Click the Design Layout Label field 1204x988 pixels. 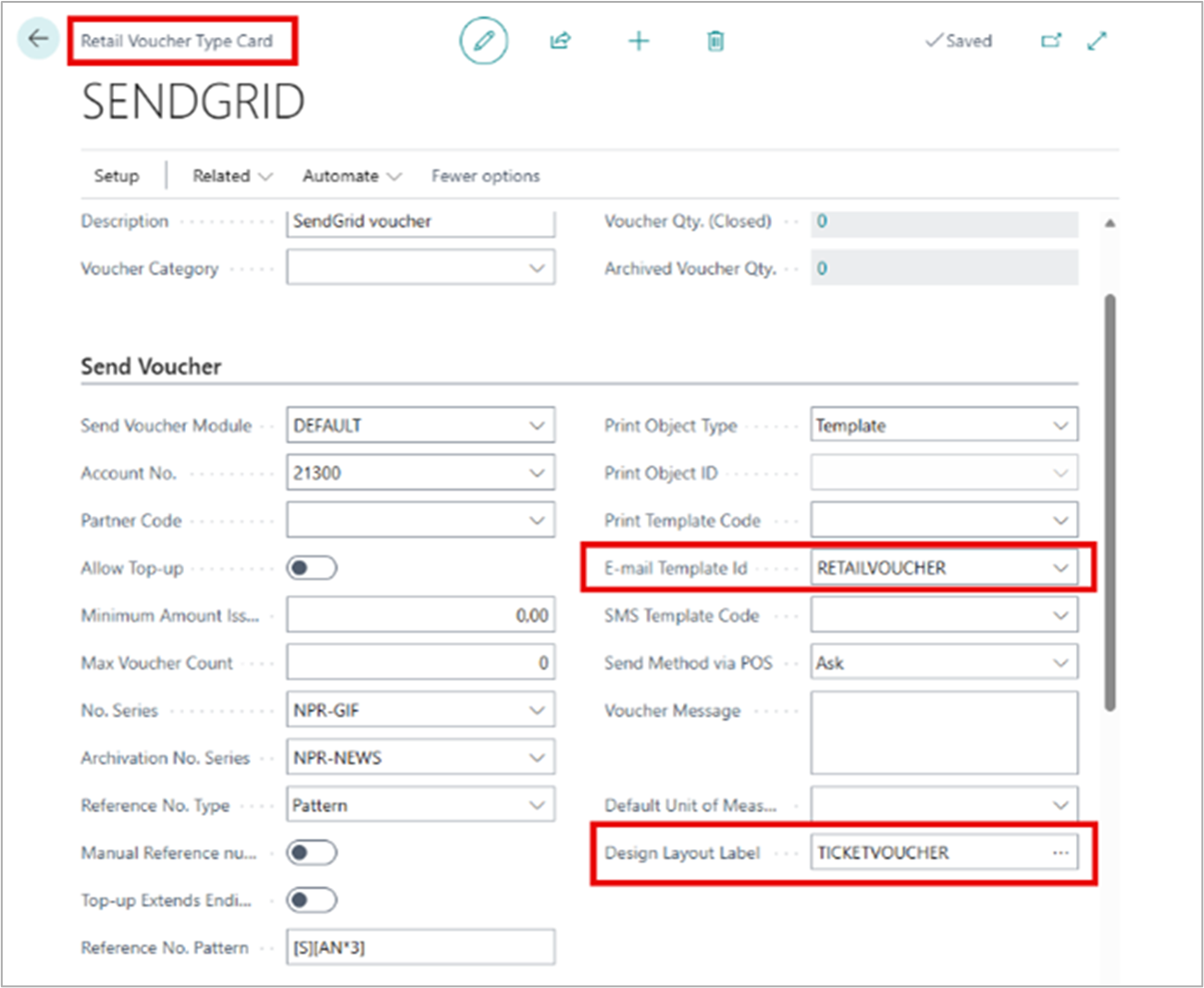tap(944, 853)
